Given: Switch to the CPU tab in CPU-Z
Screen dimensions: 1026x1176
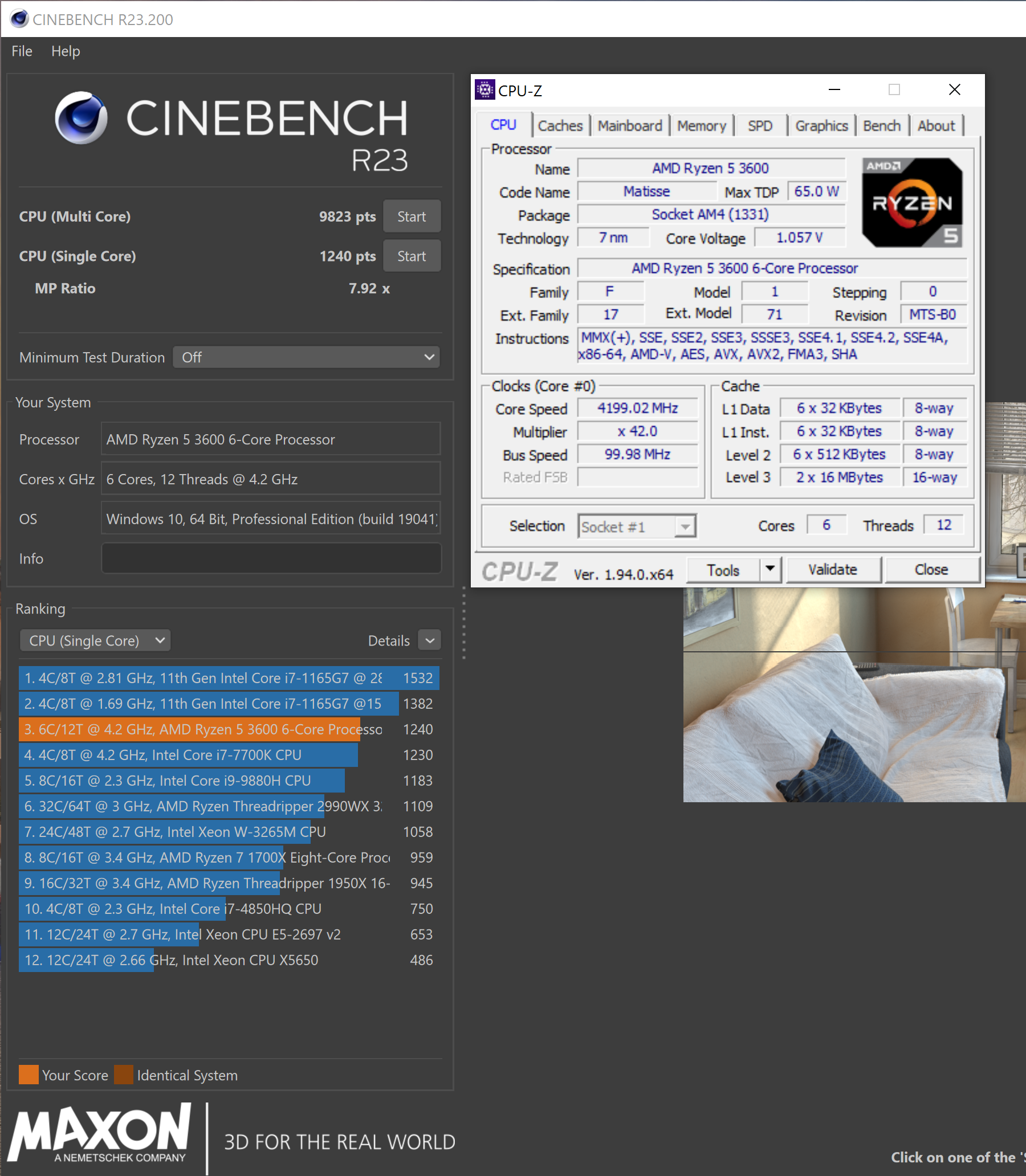Looking at the screenshot, I should point(504,125).
